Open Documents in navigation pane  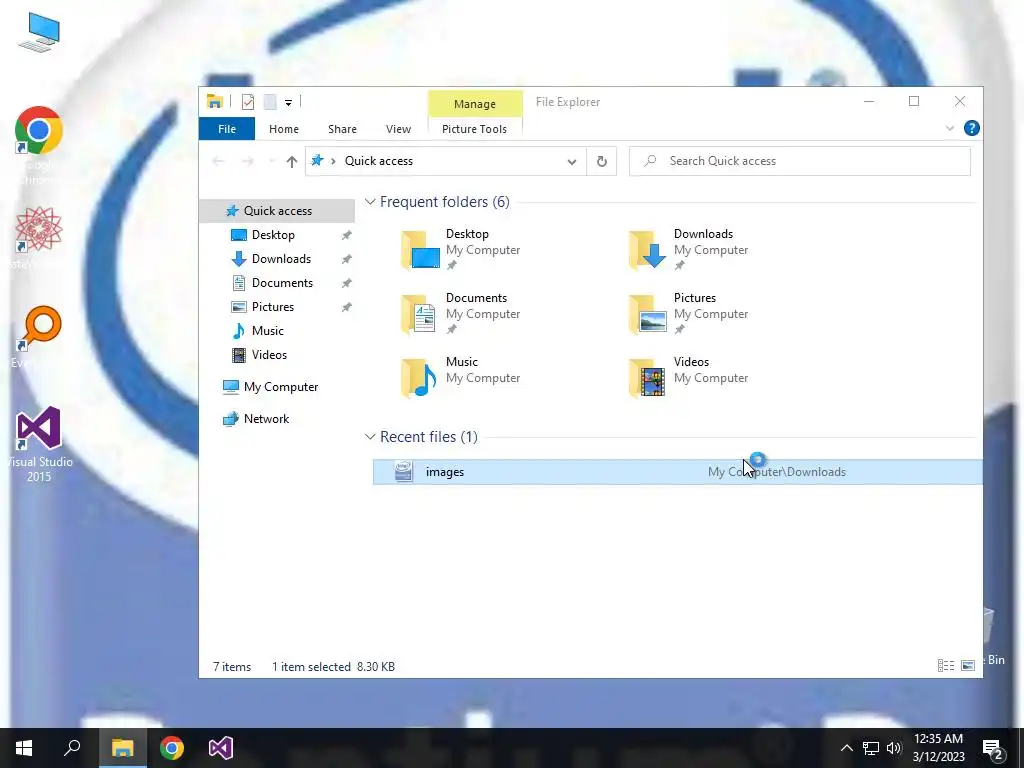tap(282, 283)
